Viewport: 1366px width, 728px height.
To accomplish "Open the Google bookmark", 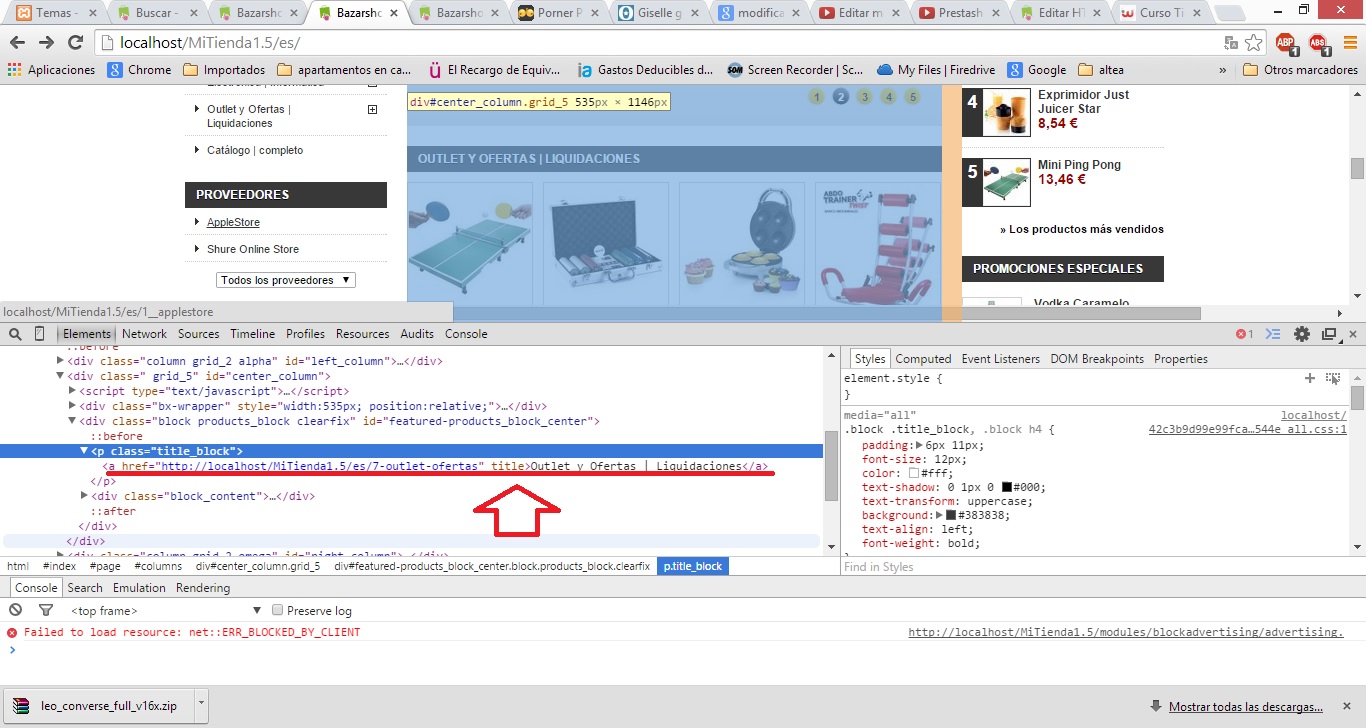I will pyautogui.click(x=1037, y=70).
